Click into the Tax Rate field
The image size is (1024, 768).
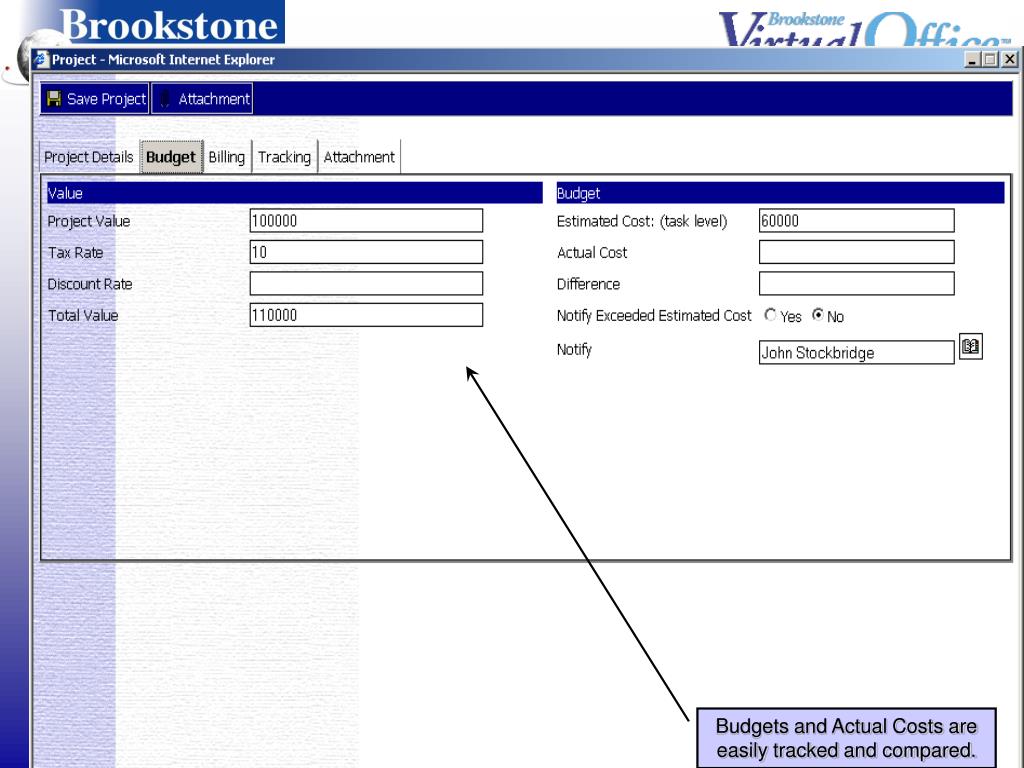tap(366, 252)
